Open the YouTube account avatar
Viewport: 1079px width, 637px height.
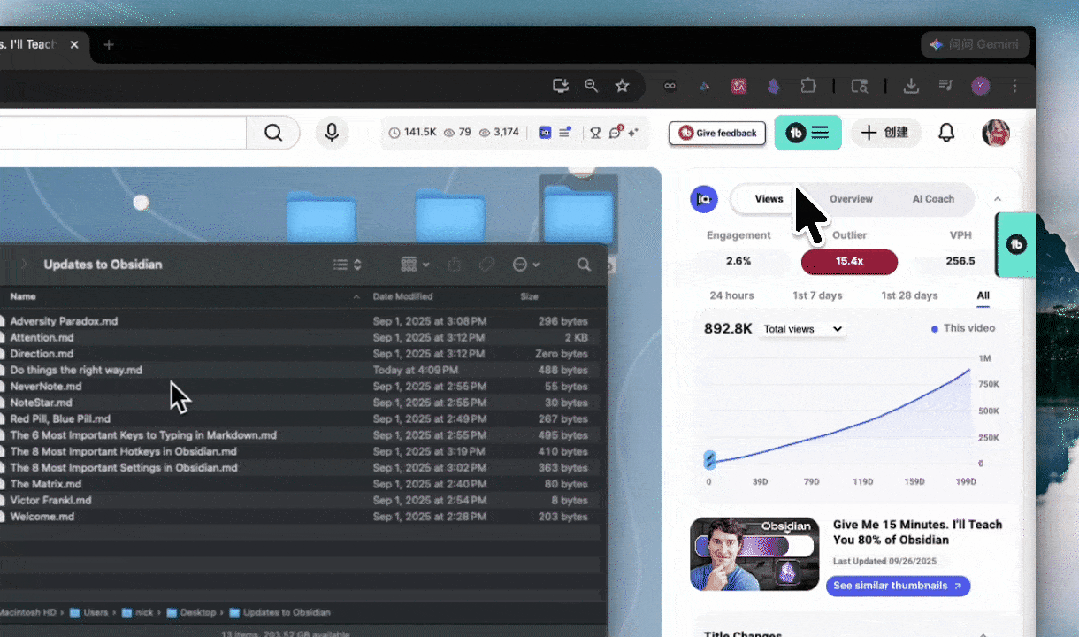tap(996, 133)
